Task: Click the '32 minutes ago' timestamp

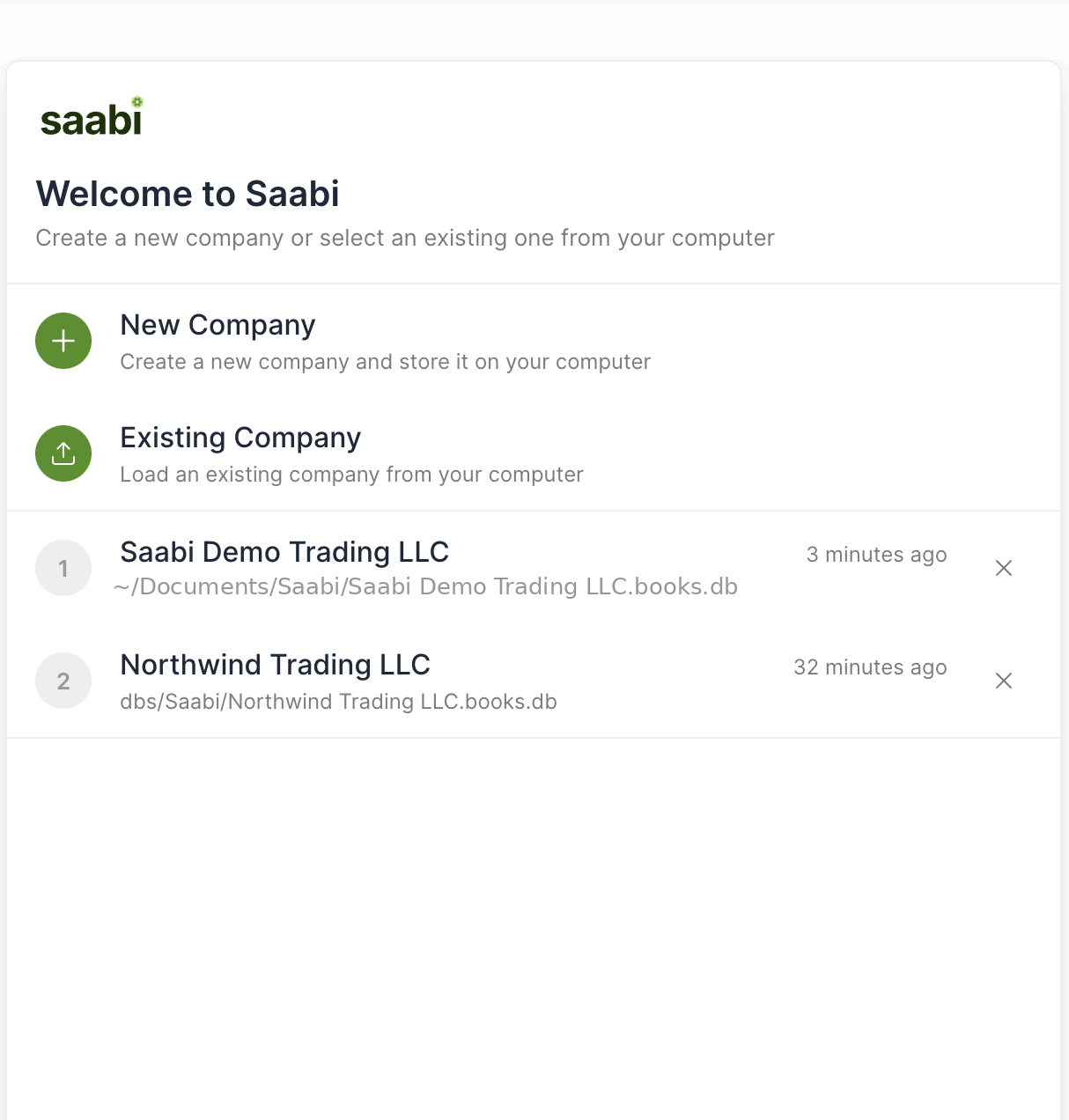Action: click(x=870, y=667)
